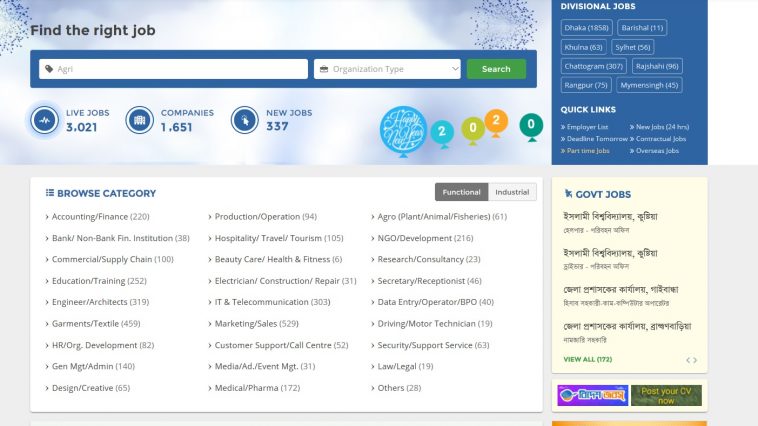Click the Post your CV now banner
The image size is (758, 426).
(666, 395)
